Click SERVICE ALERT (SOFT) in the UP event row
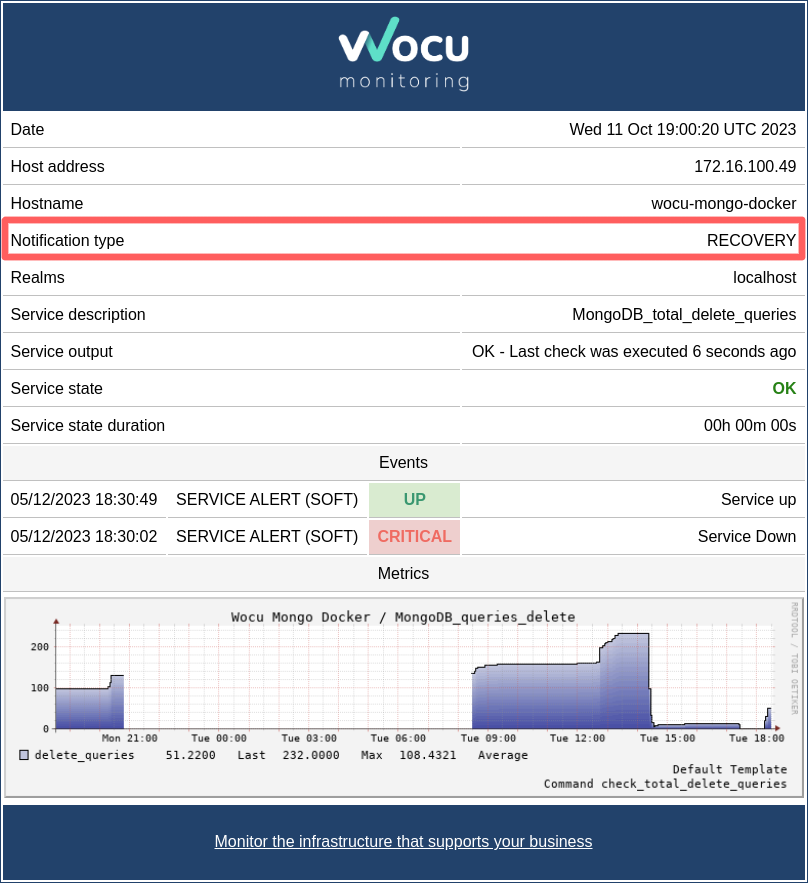808x883 pixels. 267,500
